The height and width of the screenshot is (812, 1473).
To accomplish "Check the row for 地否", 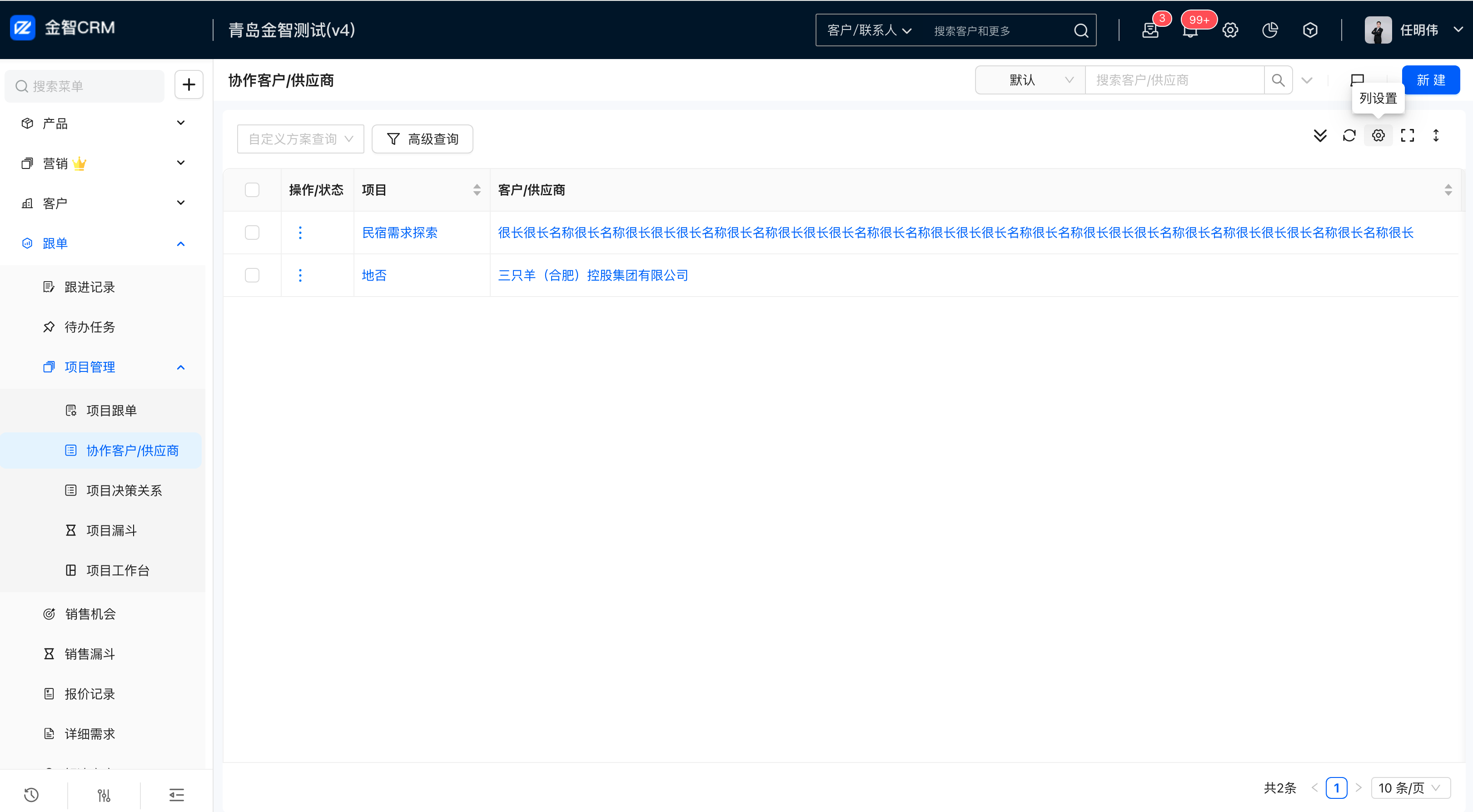I will click(252, 275).
